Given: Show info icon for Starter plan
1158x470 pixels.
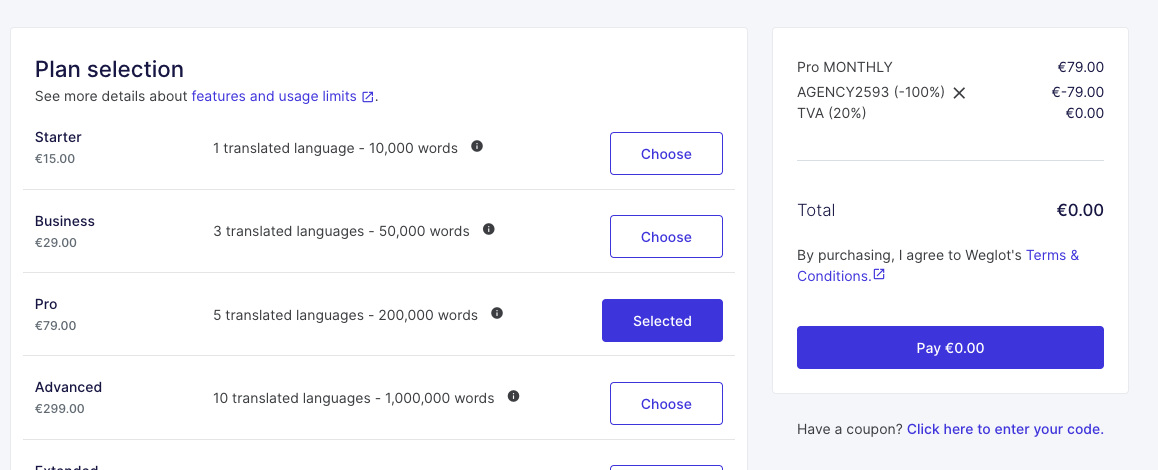Looking at the screenshot, I should point(477,146).
